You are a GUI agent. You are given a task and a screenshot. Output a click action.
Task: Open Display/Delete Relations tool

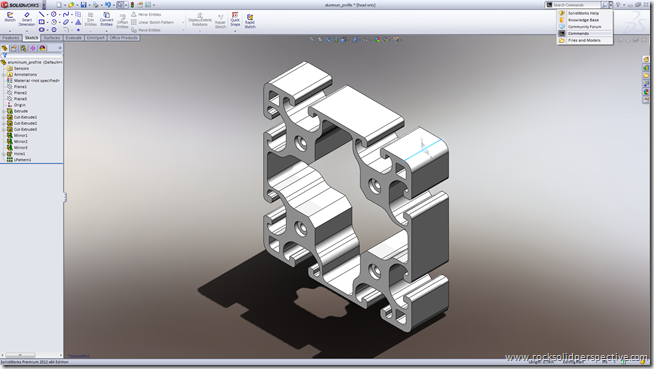200,20
